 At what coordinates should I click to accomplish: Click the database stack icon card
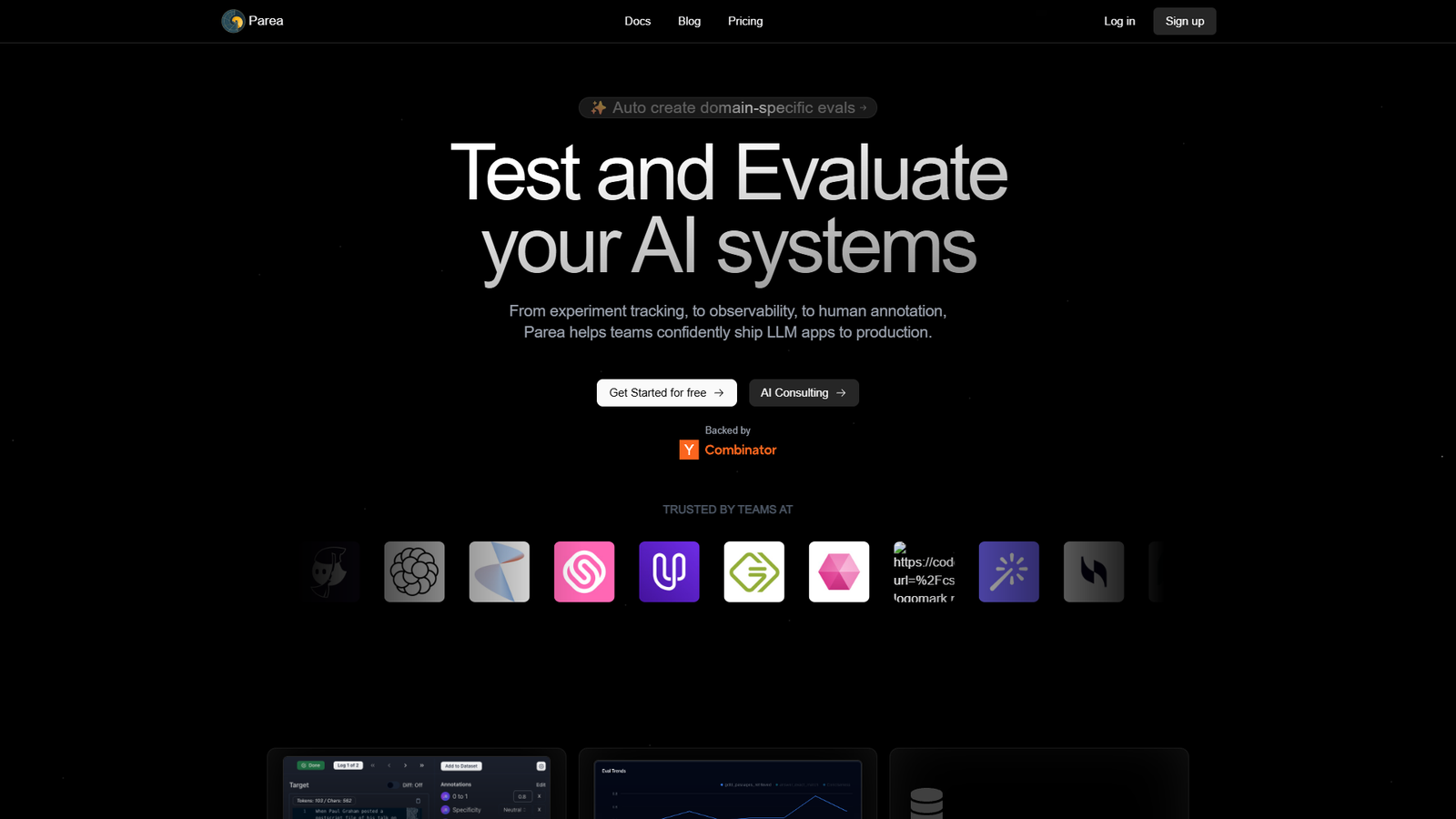pos(1039,784)
